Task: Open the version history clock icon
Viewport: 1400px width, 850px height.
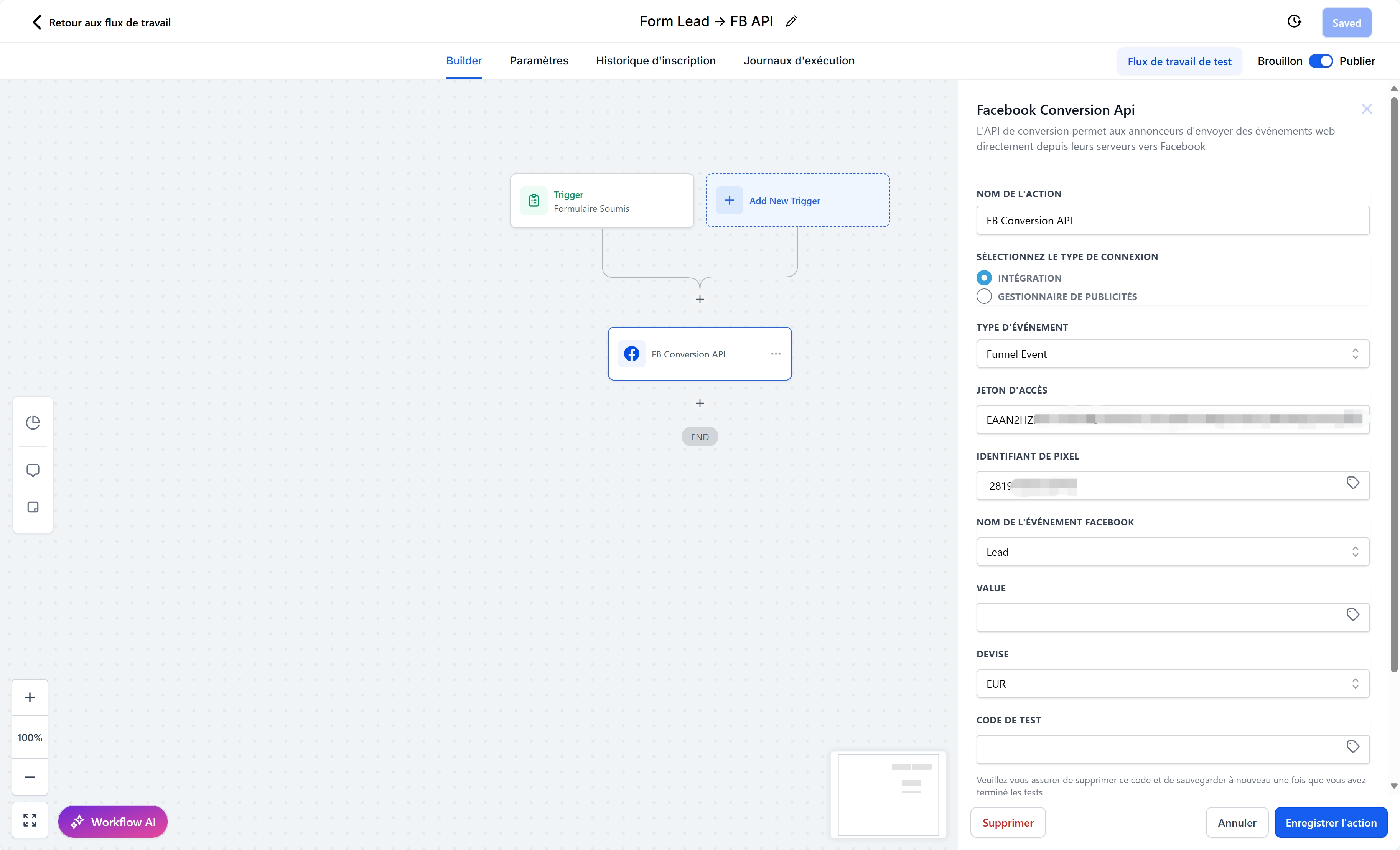Action: [1294, 21]
